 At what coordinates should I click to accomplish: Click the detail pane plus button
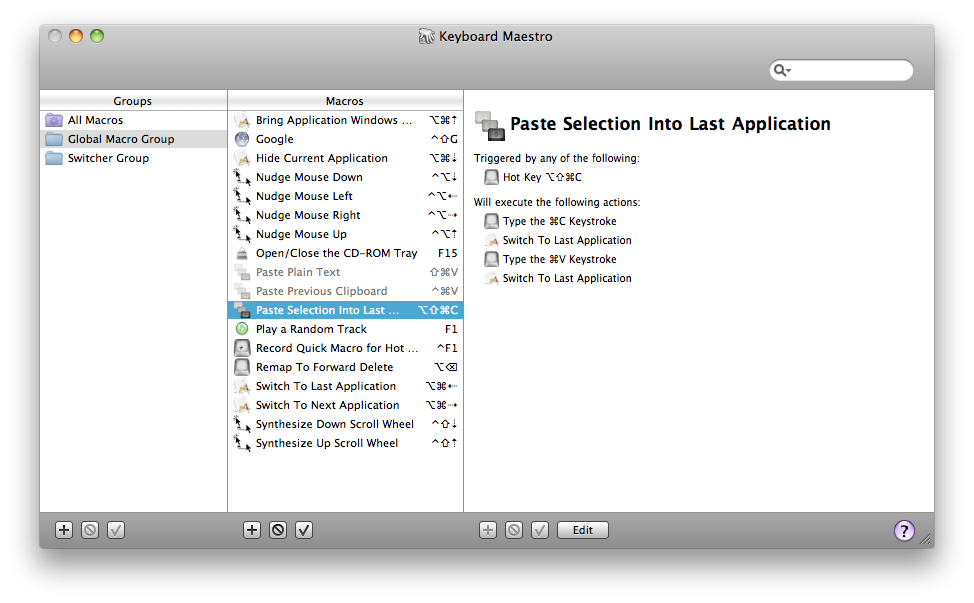click(488, 530)
